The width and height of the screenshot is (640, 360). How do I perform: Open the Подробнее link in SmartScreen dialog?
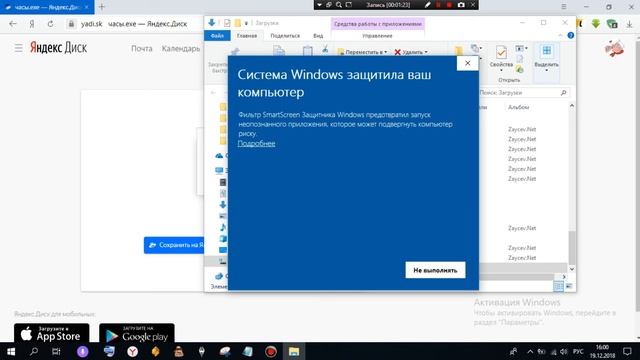coord(256,143)
